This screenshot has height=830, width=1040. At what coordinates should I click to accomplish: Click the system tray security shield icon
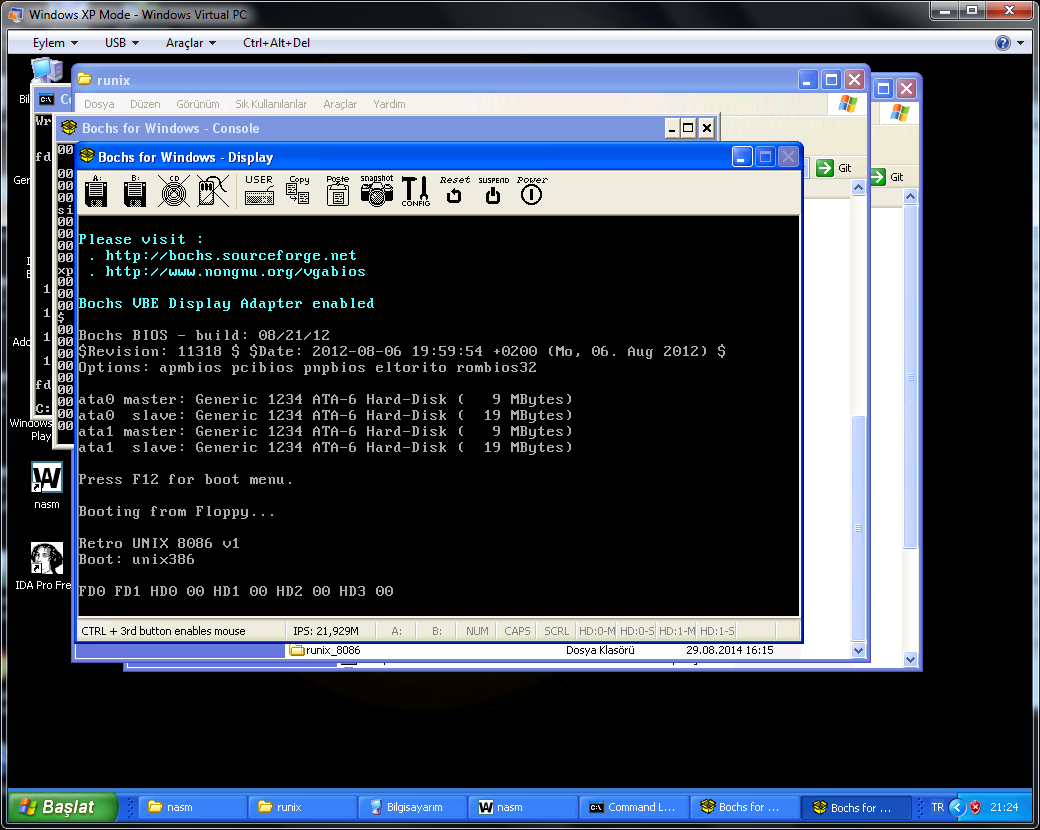(x=976, y=807)
